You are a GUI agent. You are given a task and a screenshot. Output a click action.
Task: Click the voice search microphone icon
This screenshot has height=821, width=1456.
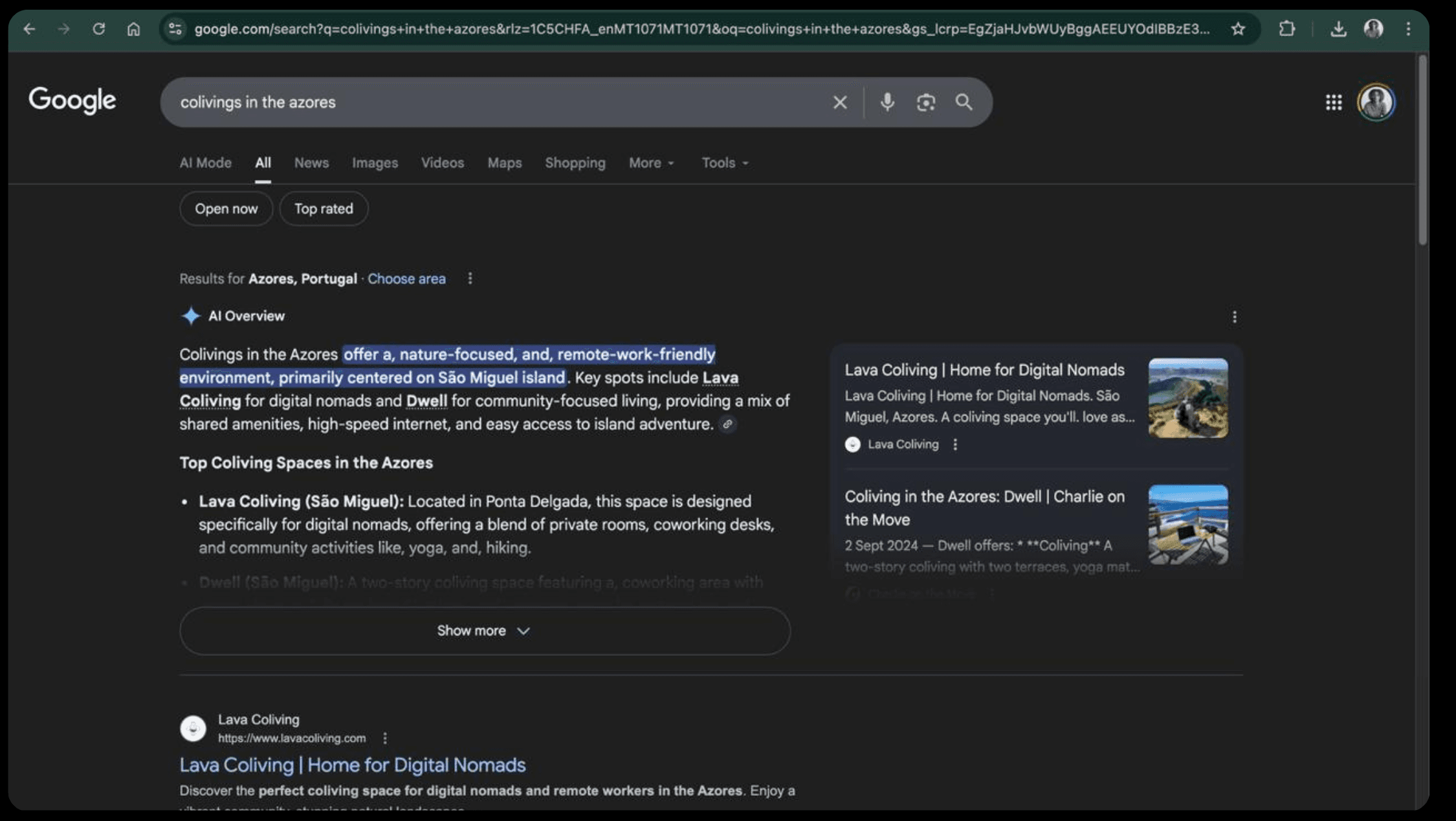[x=887, y=102]
